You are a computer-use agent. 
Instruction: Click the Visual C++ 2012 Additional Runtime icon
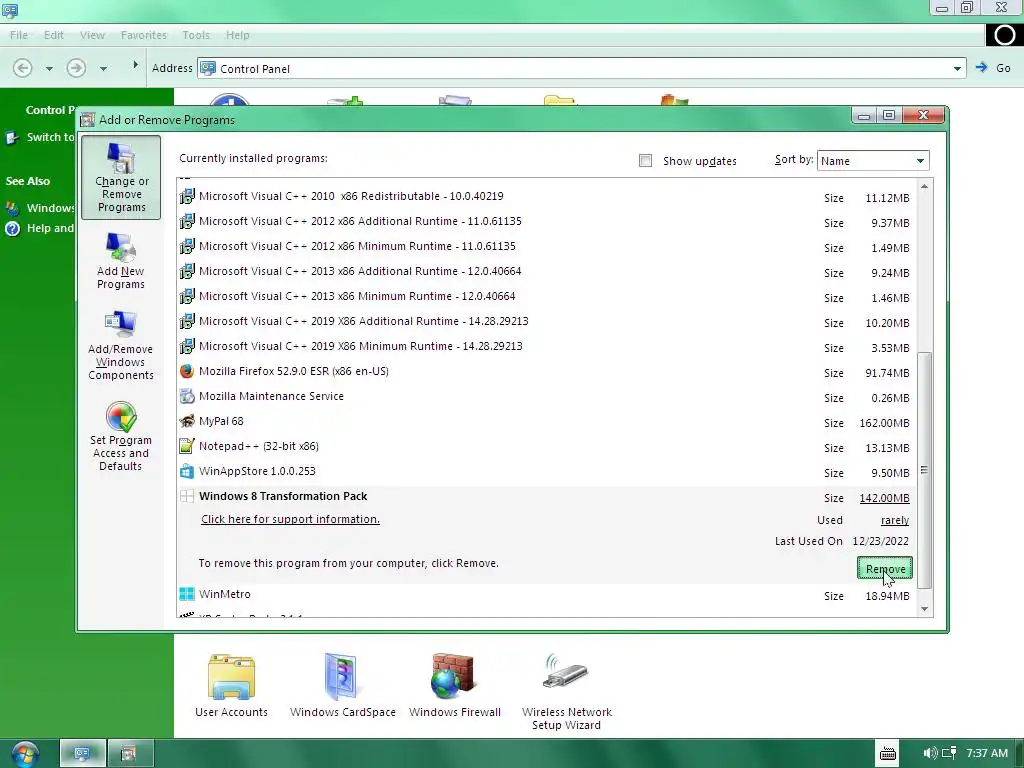(187, 221)
